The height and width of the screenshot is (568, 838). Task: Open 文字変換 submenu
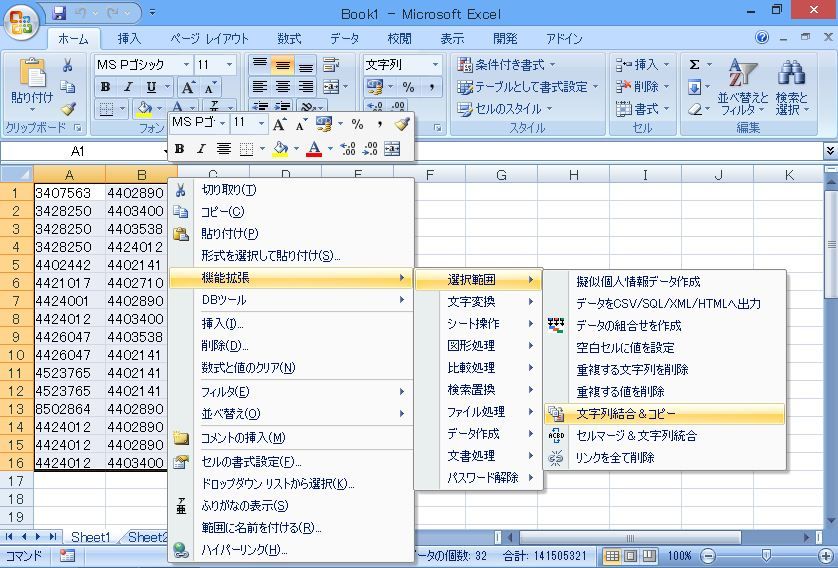(478, 302)
